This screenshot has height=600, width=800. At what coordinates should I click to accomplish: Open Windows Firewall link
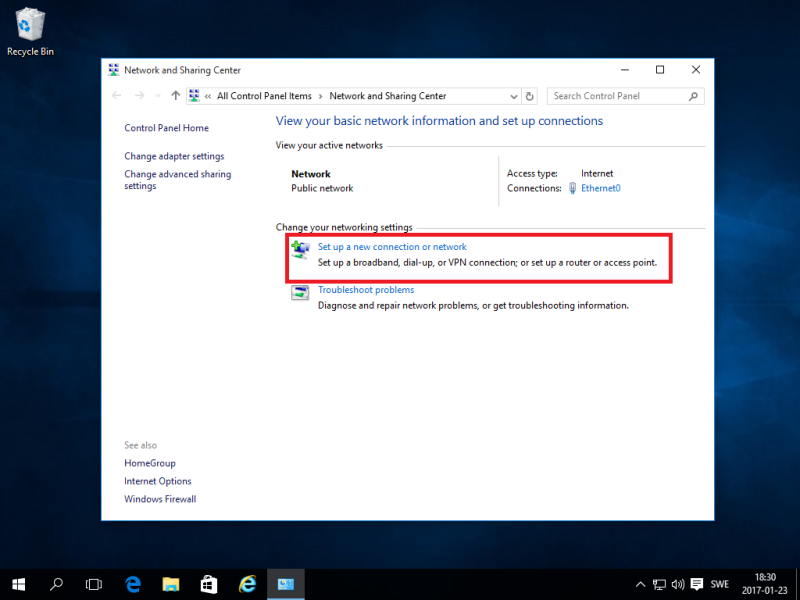[160, 499]
